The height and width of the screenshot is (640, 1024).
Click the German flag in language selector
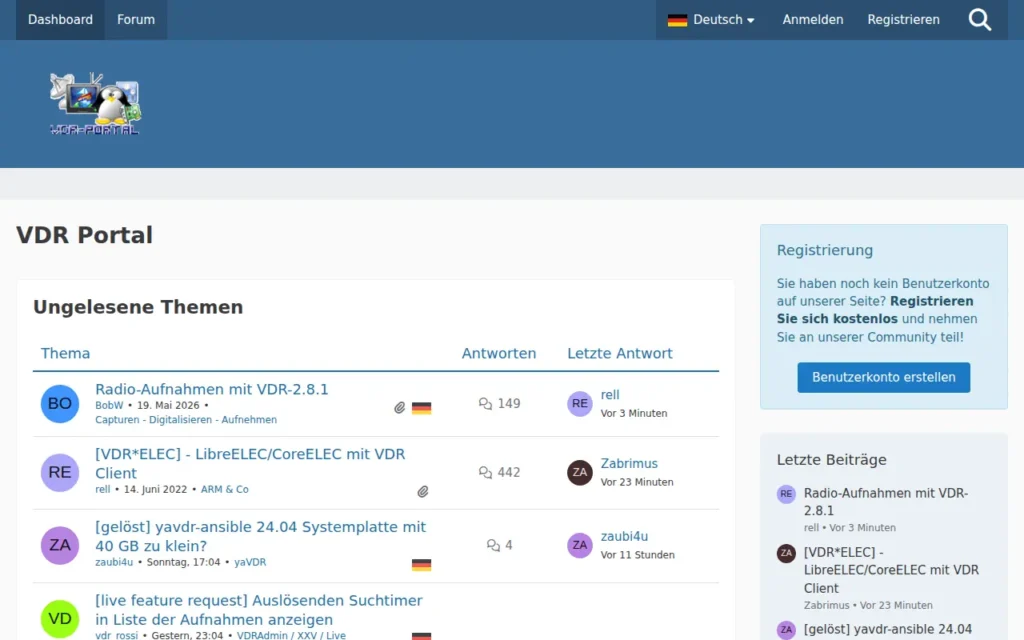677,20
